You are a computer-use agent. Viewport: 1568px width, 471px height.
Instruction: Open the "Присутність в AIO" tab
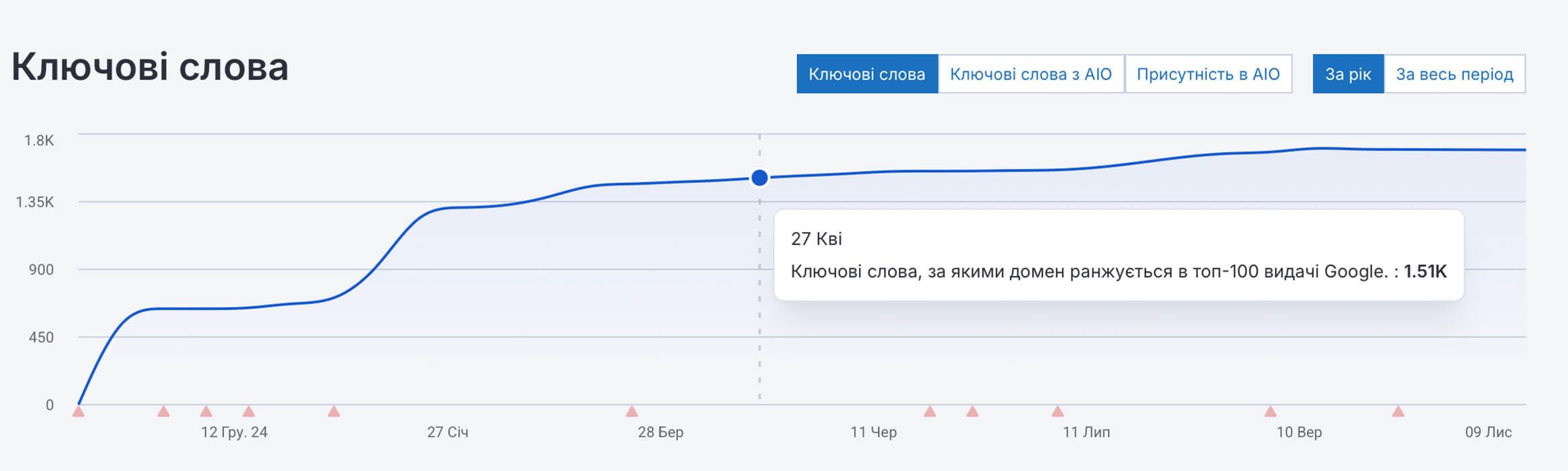1208,74
